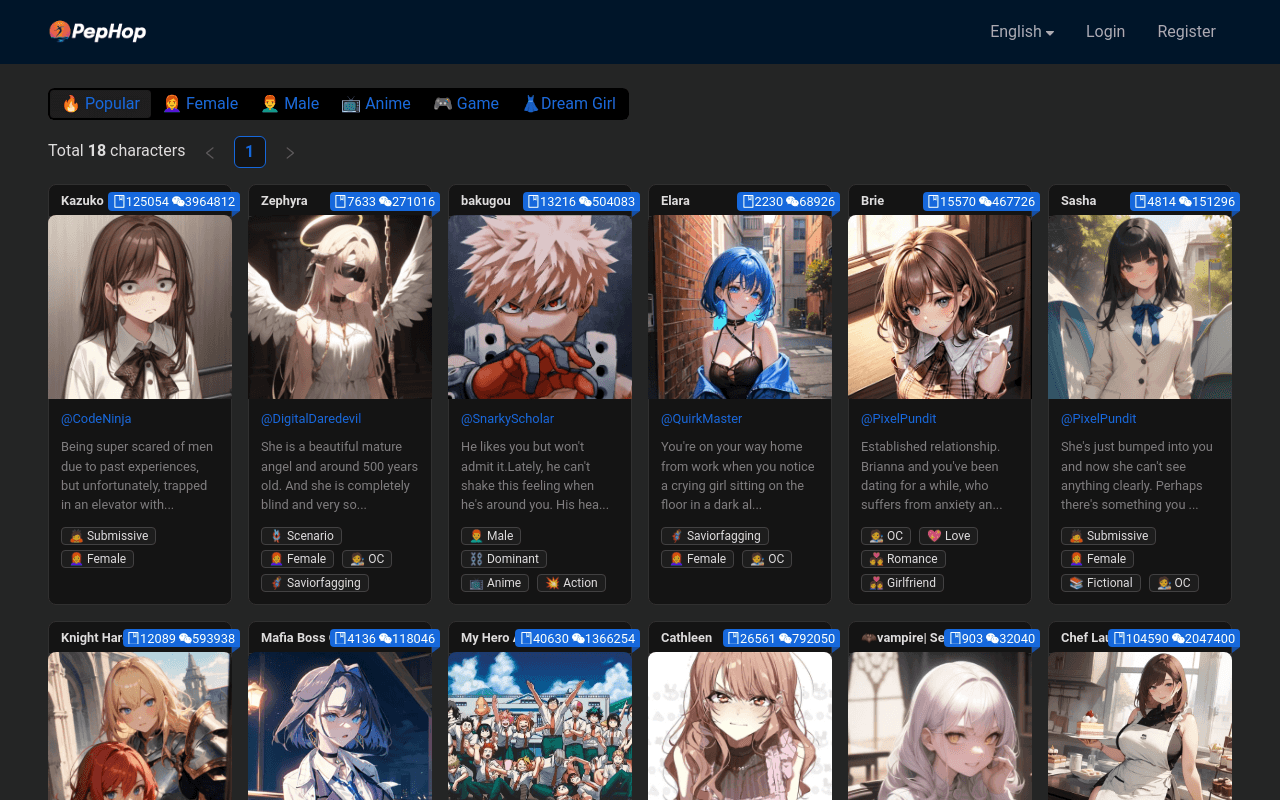Click the chat count icon on Kazuko
Screen dimensions: 1280x800
[x=179, y=202]
